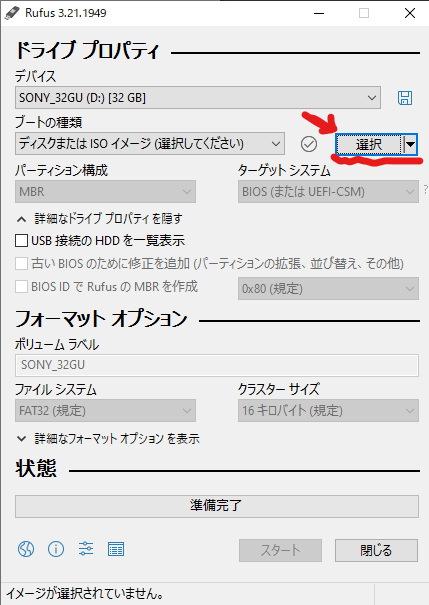
Task: Open split arrow beside 選択 button
Action: [x=410, y=144]
